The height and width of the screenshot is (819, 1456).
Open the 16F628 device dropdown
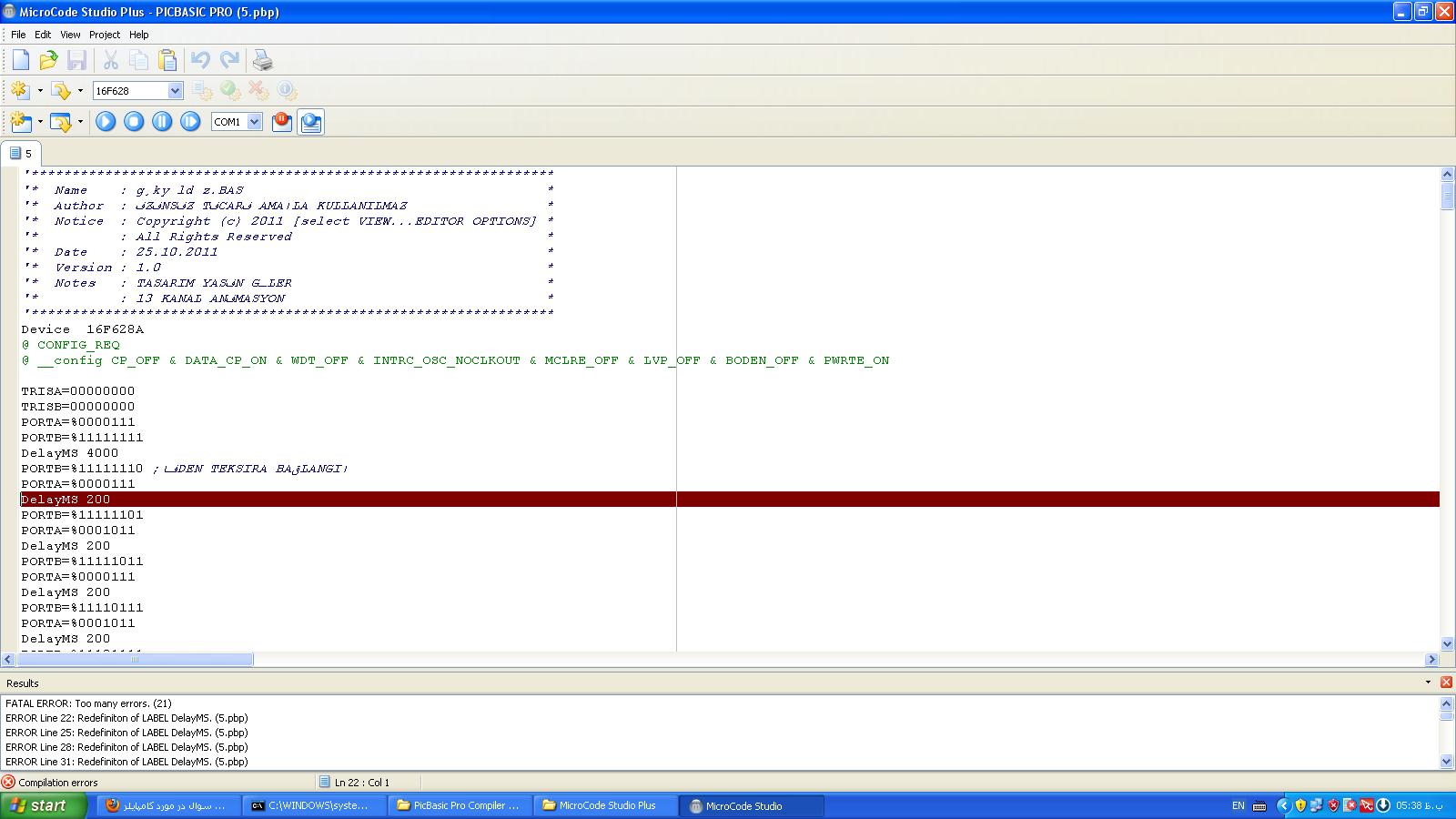tap(175, 91)
